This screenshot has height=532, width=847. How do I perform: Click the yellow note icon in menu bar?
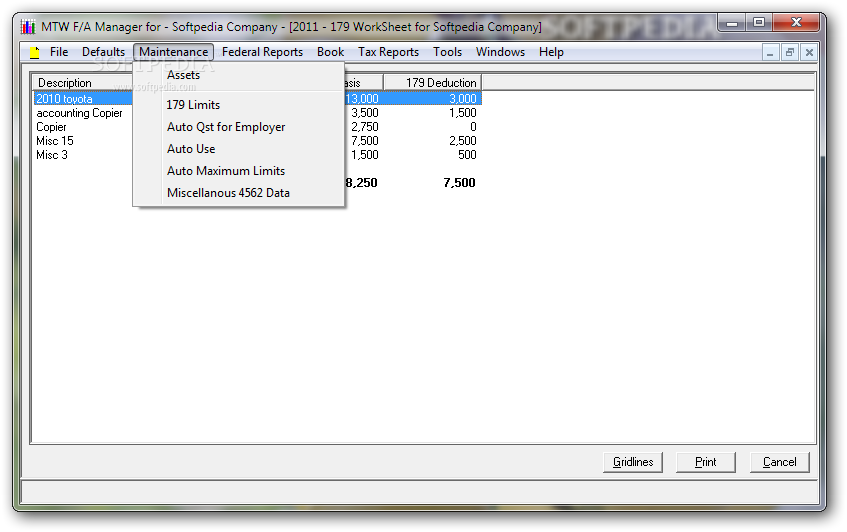tap(35, 52)
